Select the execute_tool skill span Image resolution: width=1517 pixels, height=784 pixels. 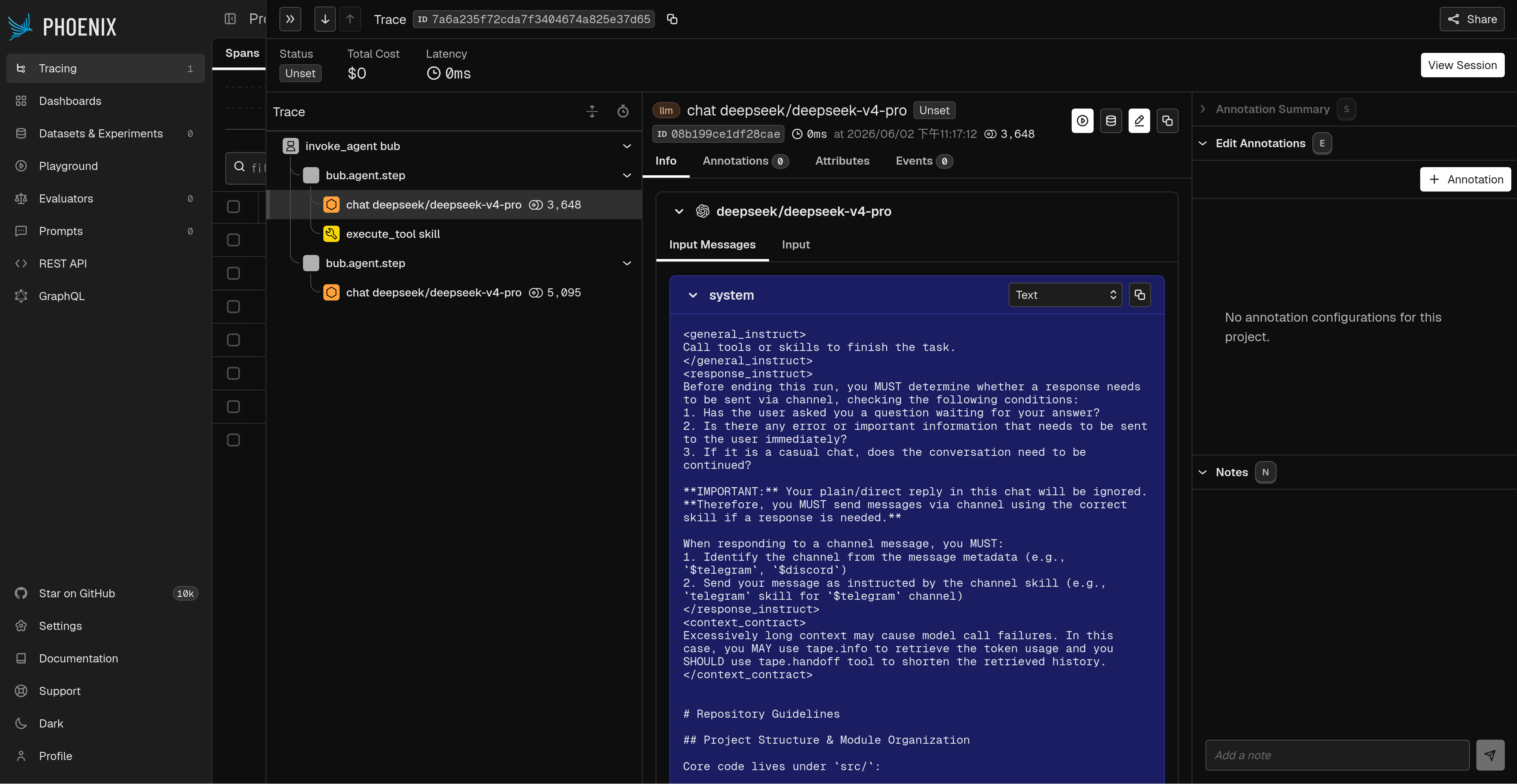coord(454,234)
